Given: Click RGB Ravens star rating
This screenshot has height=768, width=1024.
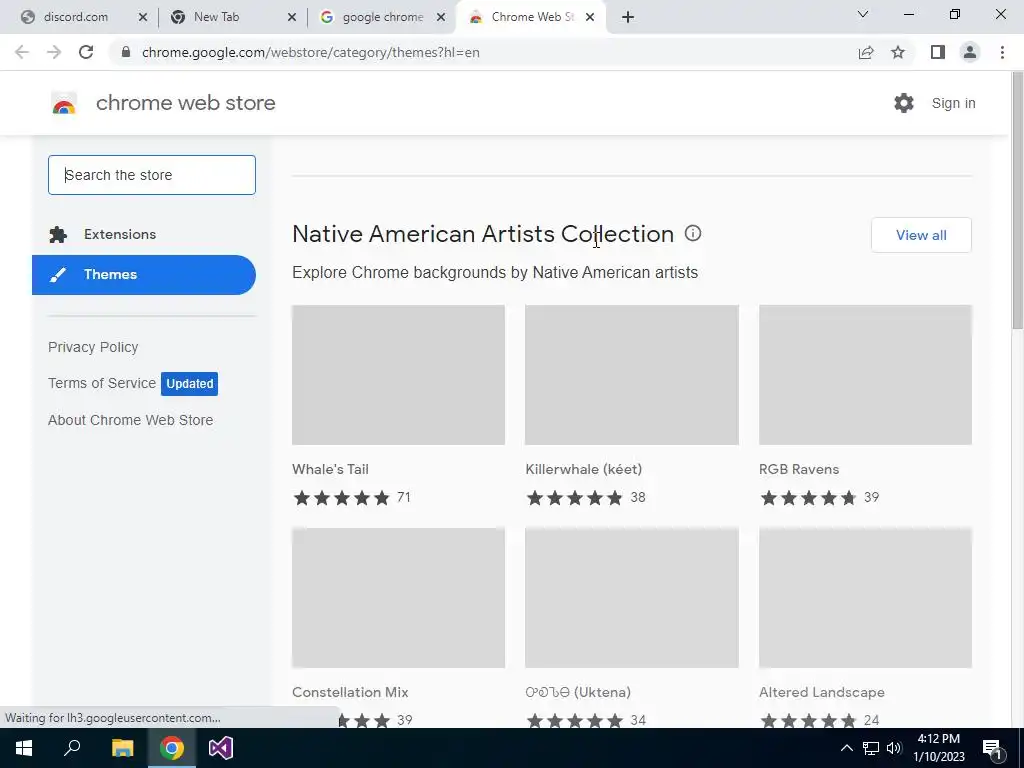Looking at the screenshot, I should pos(808,498).
